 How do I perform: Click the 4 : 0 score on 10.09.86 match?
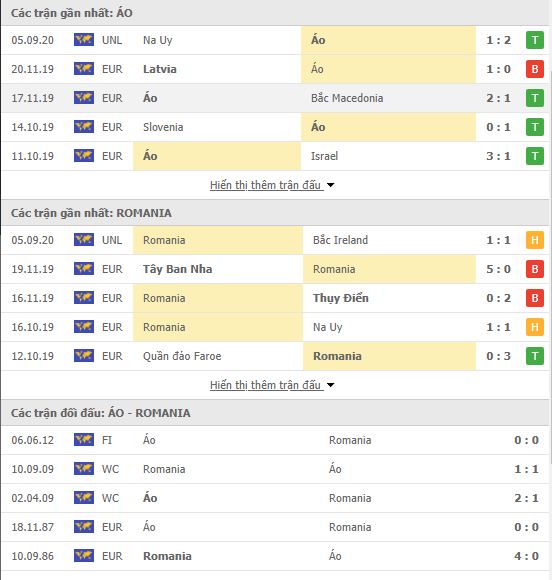click(526, 556)
